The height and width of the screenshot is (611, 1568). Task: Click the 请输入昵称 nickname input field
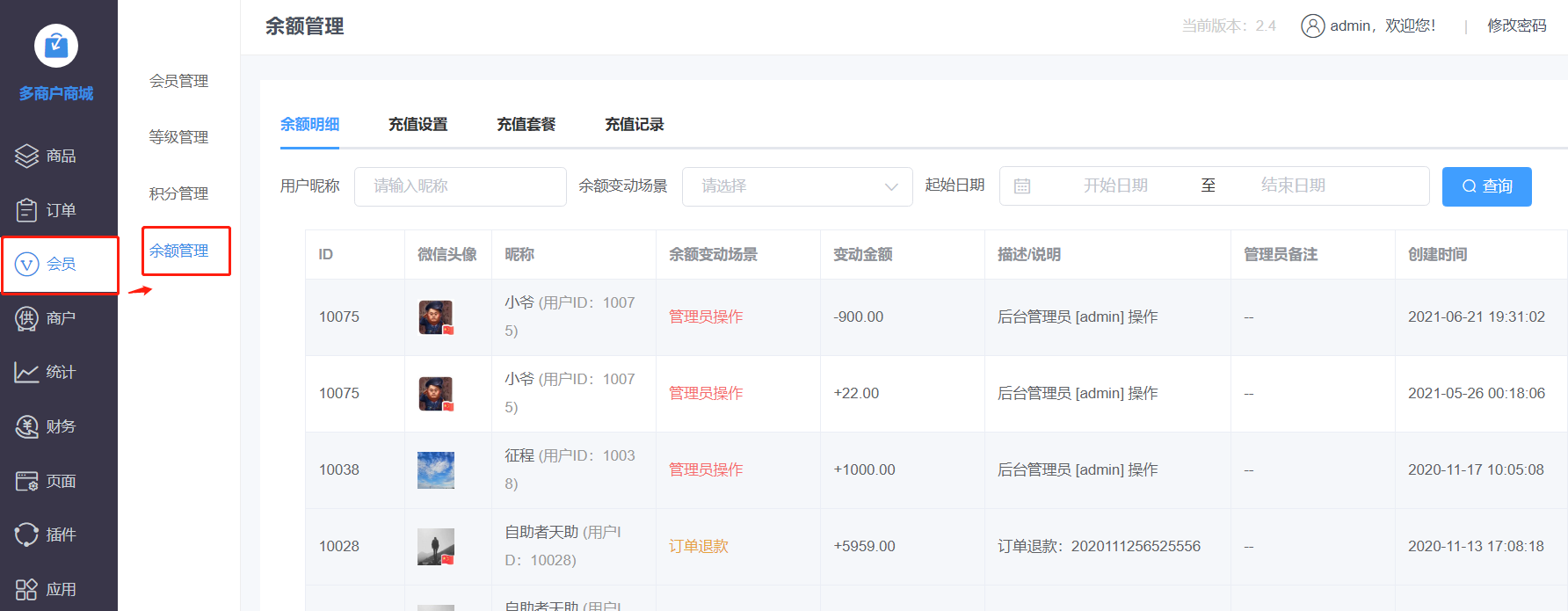point(461,186)
